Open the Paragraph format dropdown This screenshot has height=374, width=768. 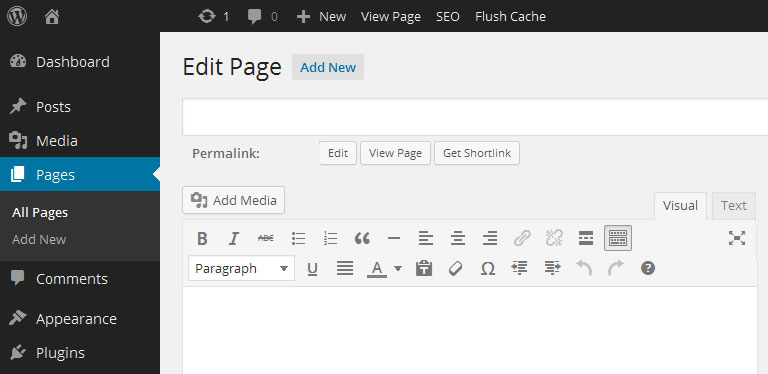tap(241, 268)
